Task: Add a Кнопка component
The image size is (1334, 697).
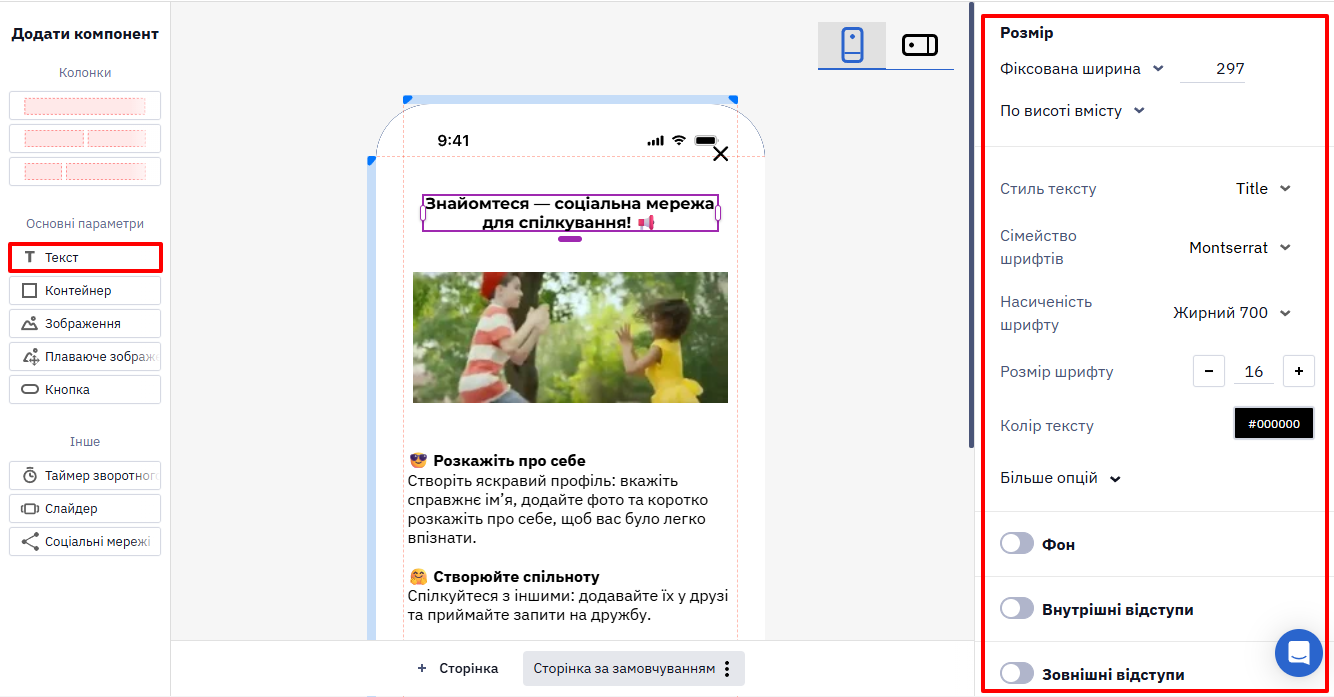Action: 85,389
